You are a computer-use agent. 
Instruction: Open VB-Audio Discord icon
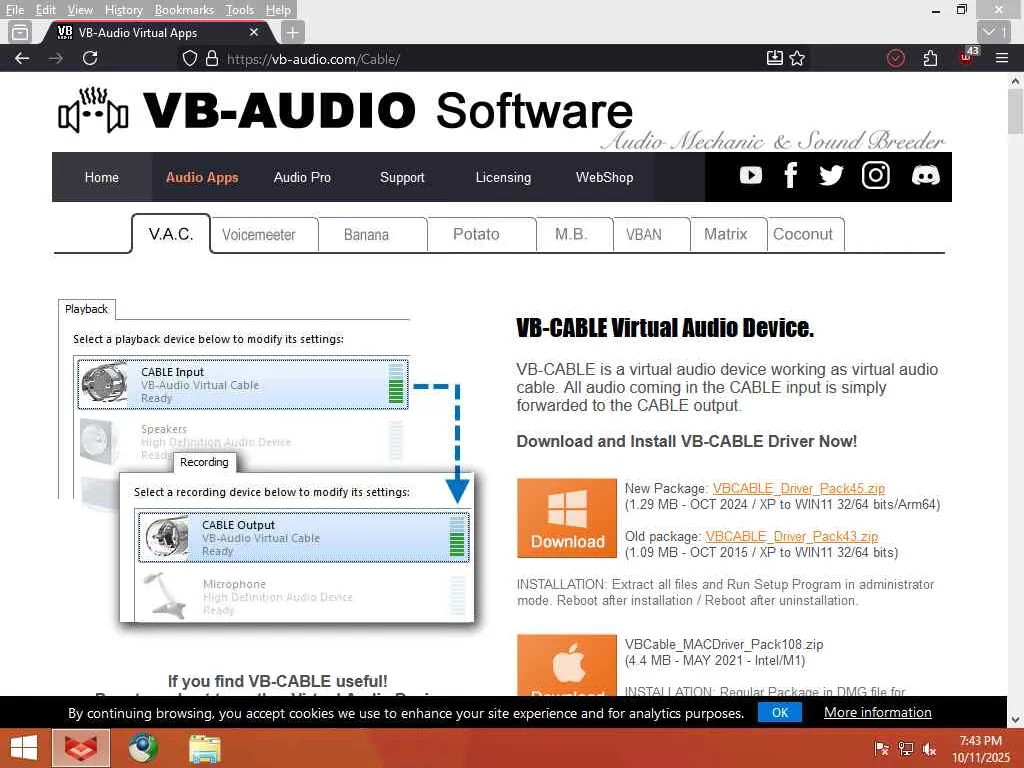pos(925,176)
